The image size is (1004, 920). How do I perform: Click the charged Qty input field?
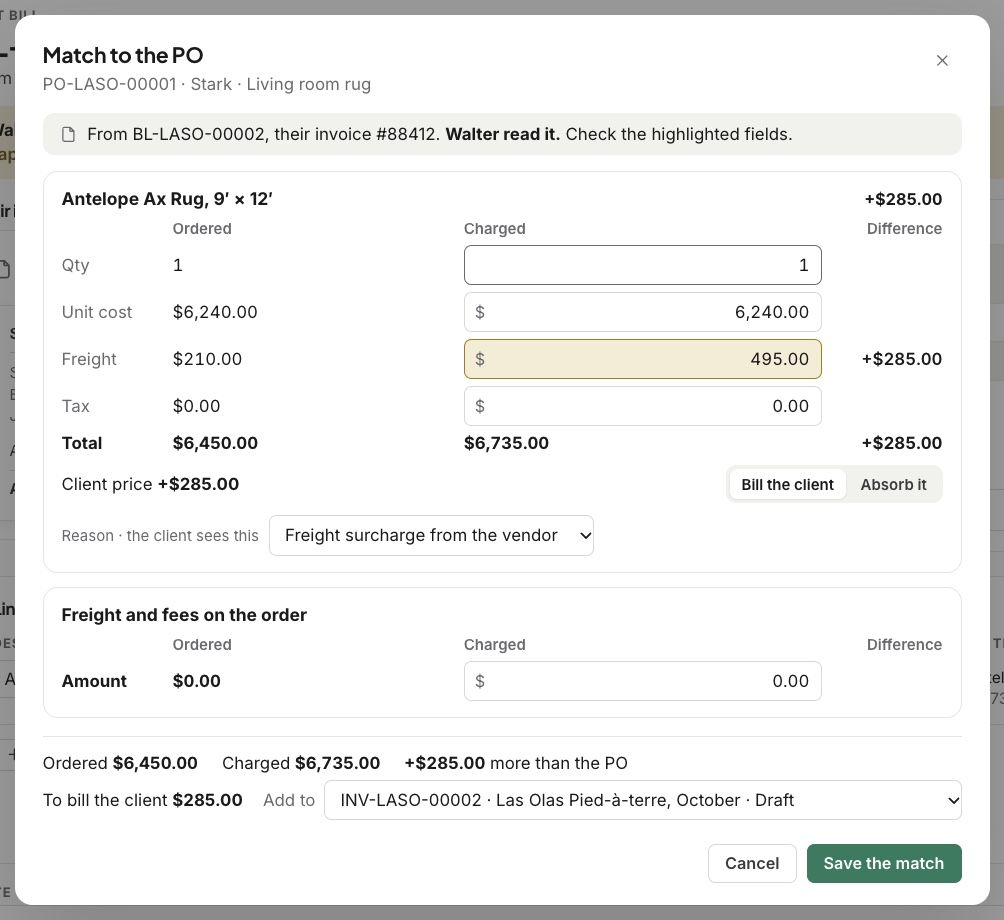(642, 265)
